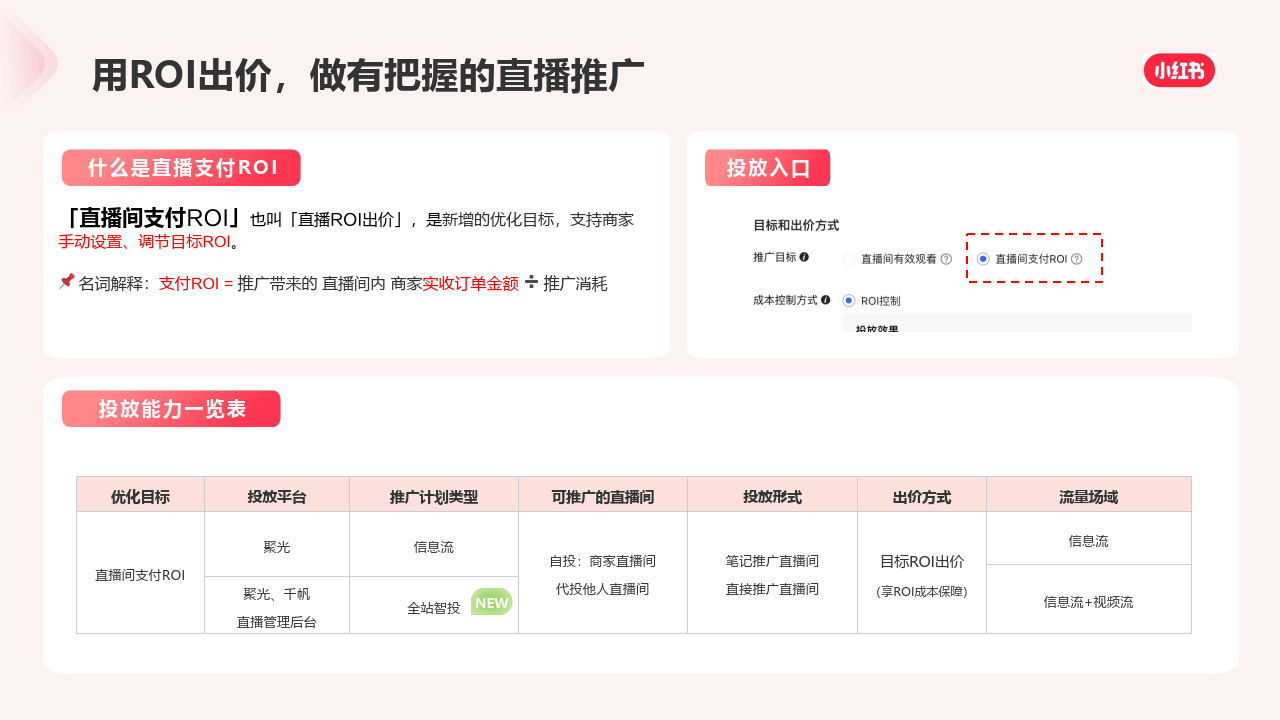Open the help icon next to 直播间有效观看
Image resolution: width=1280 pixels, height=720 pixels.
tap(946, 258)
